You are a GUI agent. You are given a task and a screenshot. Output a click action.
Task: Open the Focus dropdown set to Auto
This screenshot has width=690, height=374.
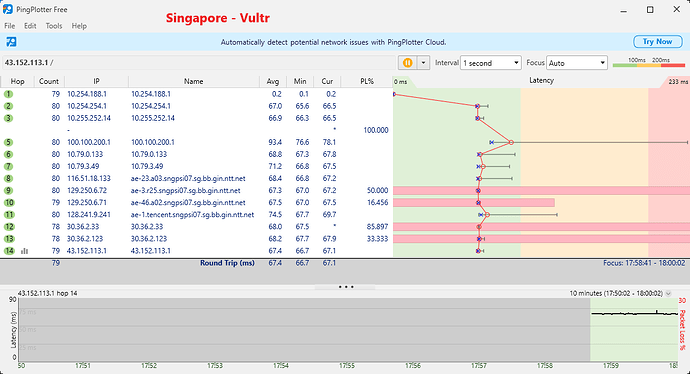577,63
